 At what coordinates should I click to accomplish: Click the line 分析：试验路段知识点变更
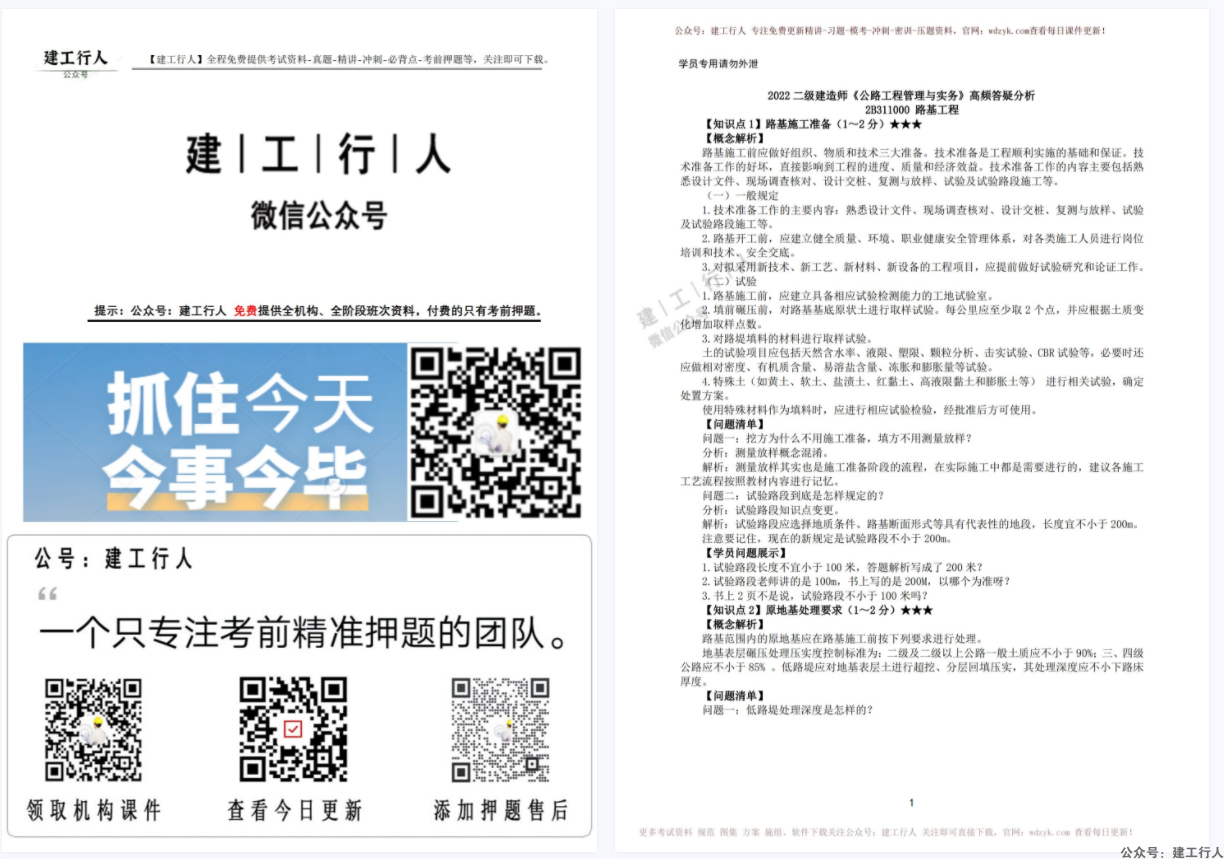772,510
